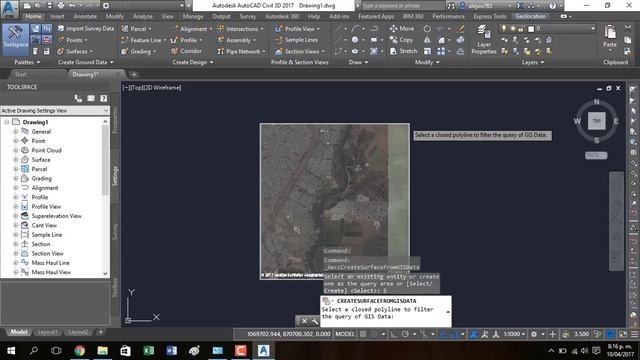Viewport: 640px width, 360px height.
Task: Select the Copy tool
Action: click(x=401, y=40)
